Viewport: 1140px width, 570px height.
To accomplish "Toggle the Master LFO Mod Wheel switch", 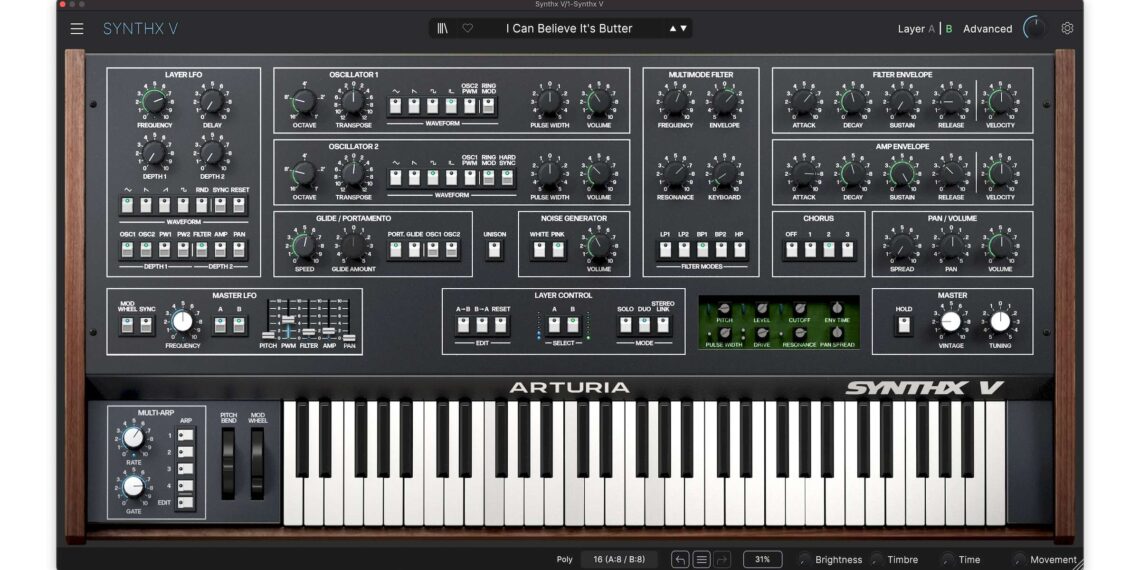I will tap(128, 325).
